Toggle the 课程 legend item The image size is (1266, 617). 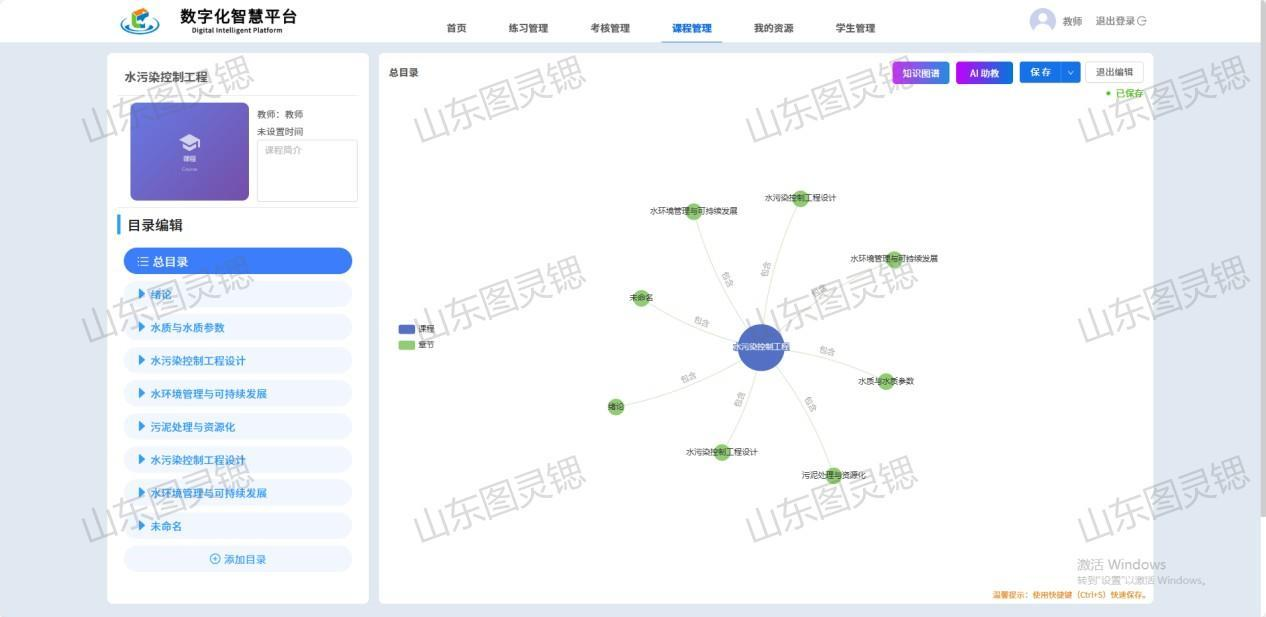coord(406,329)
